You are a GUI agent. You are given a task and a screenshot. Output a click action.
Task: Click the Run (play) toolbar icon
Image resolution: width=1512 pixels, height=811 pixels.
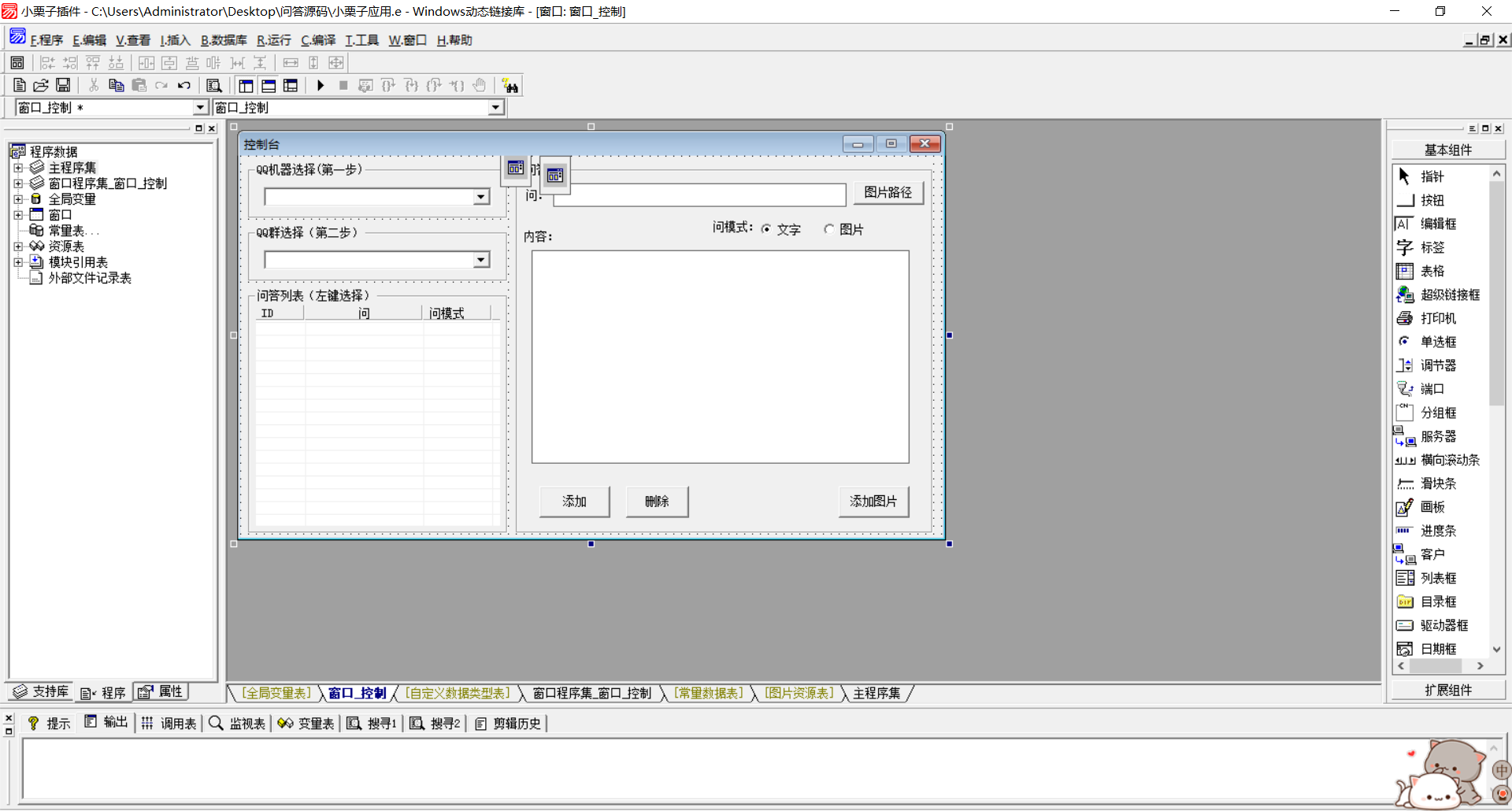click(x=321, y=85)
